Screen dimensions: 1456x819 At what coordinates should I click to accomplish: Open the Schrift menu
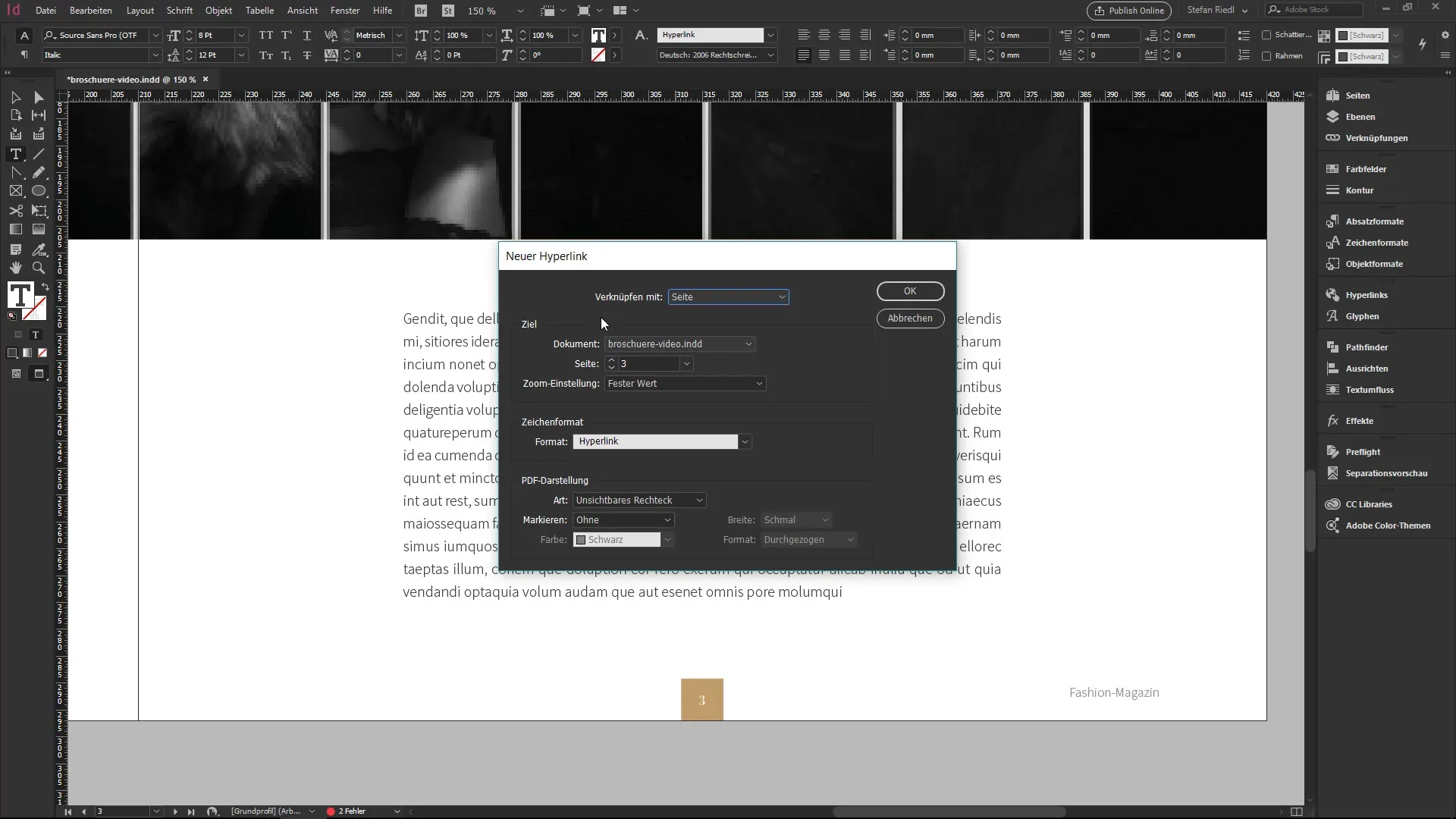pos(180,11)
